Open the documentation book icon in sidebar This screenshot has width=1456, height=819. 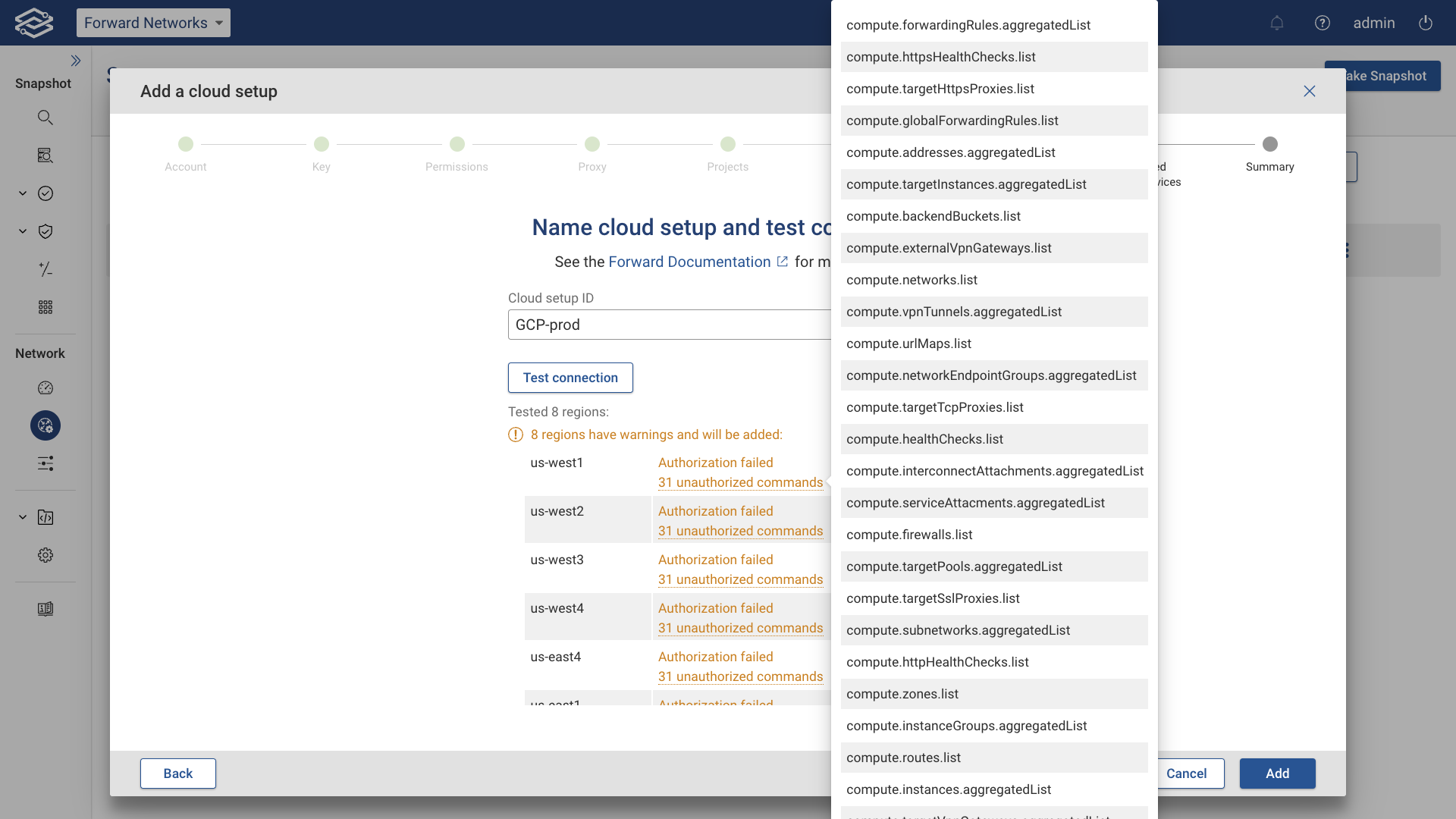point(45,609)
